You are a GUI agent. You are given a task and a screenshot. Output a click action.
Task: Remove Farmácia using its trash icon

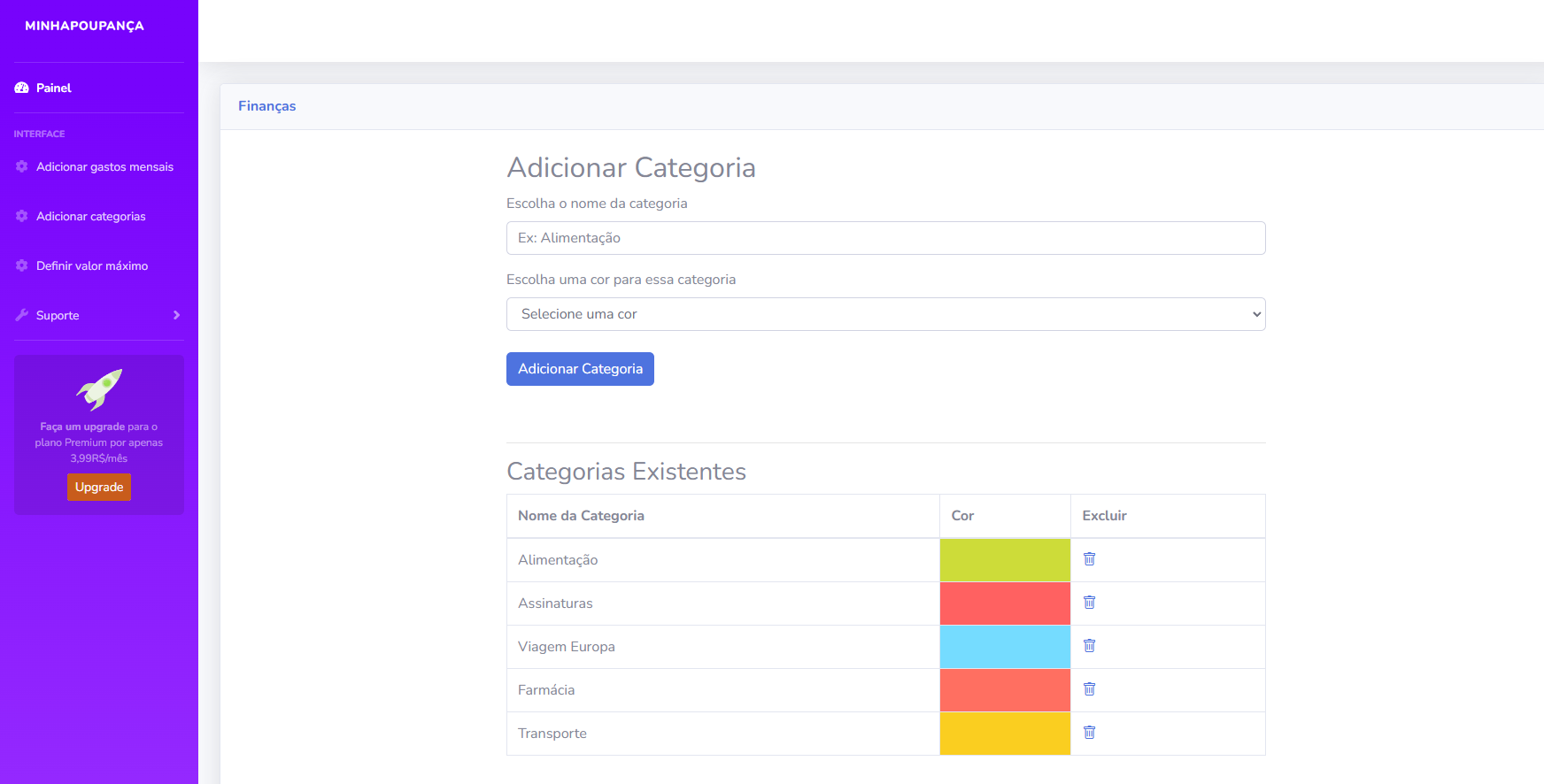(1089, 689)
